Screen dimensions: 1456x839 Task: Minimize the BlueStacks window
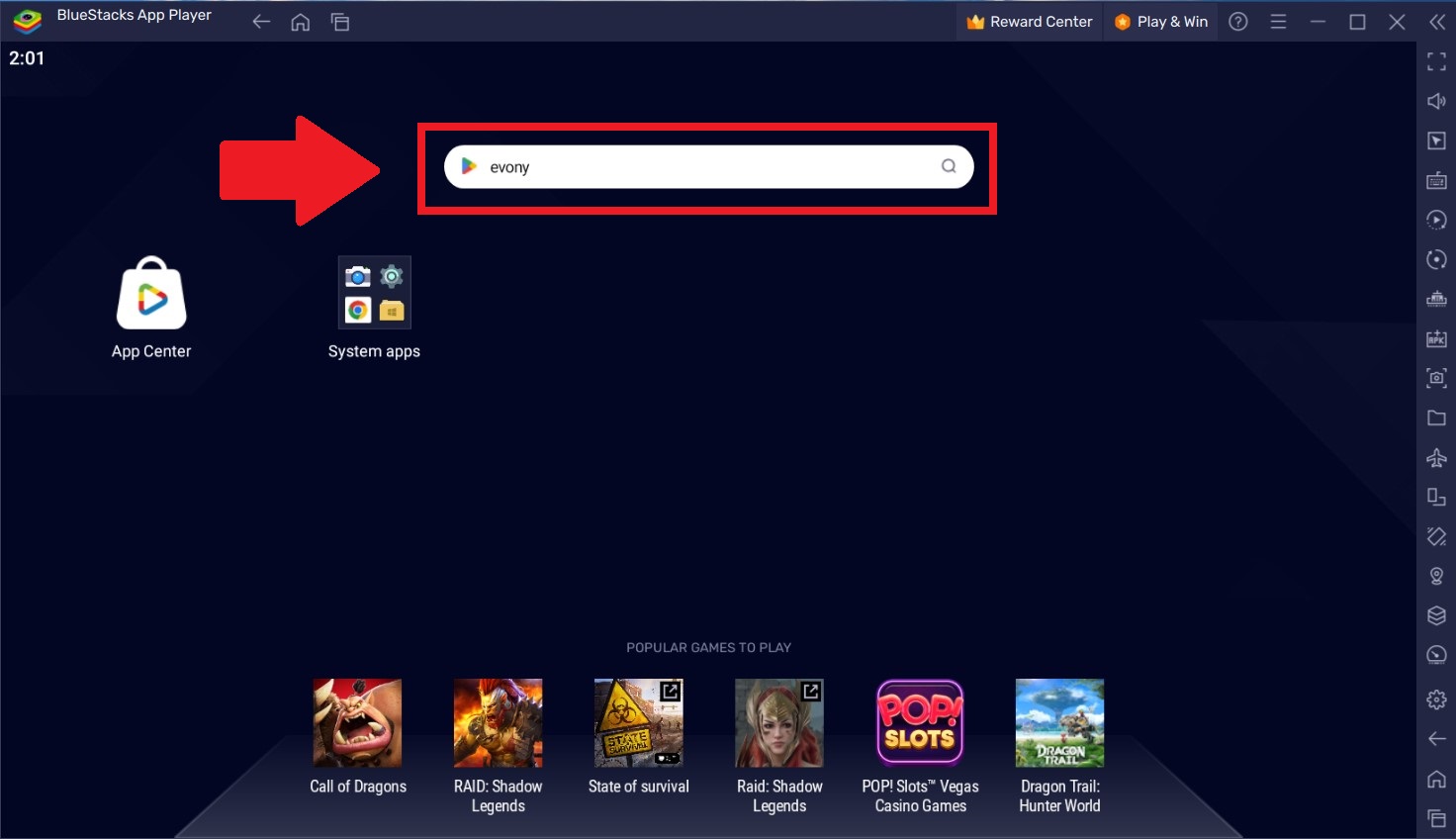(x=1318, y=22)
